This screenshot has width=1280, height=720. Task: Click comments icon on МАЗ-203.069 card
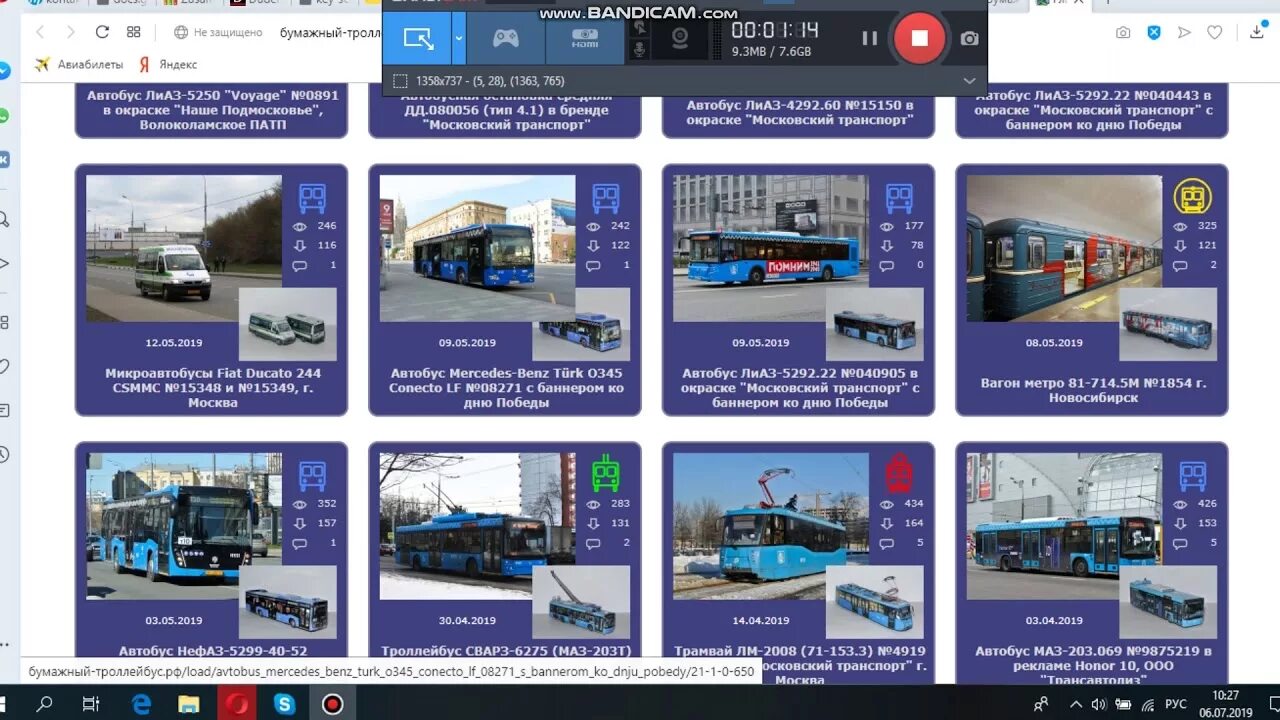(x=1180, y=543)
